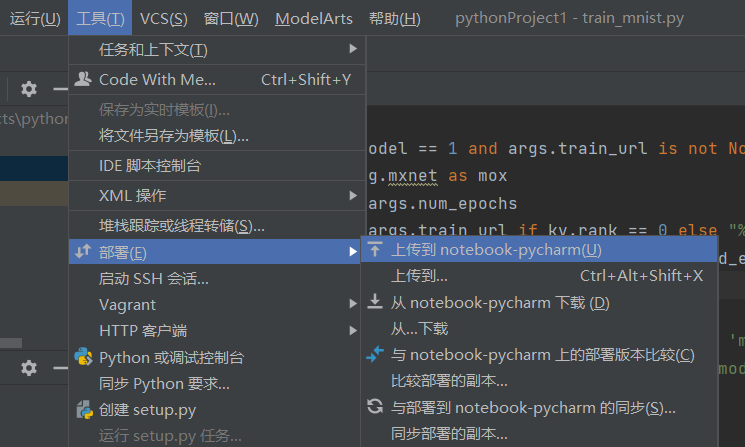Choose 创建 setup.py
The image size is (745, 447).
(x=214, y=409)
